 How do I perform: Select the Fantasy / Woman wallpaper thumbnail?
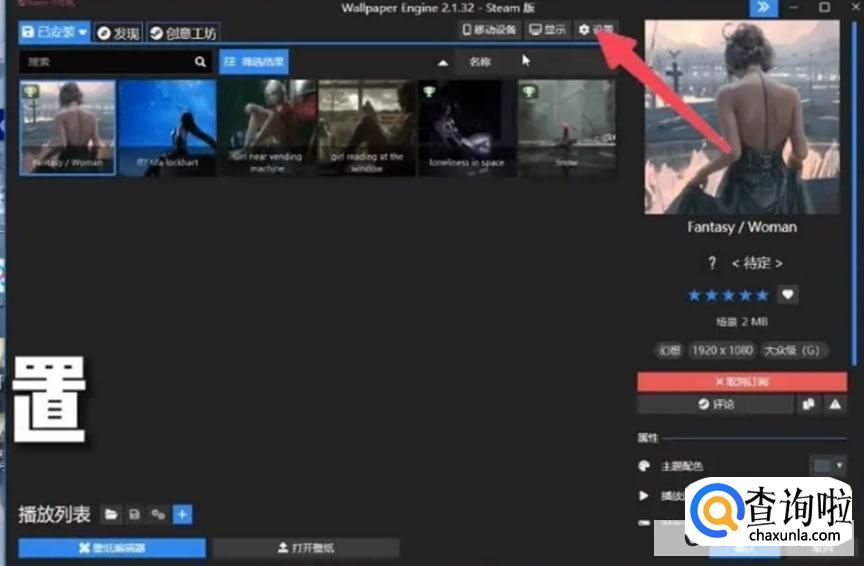(x=67, y=127)
